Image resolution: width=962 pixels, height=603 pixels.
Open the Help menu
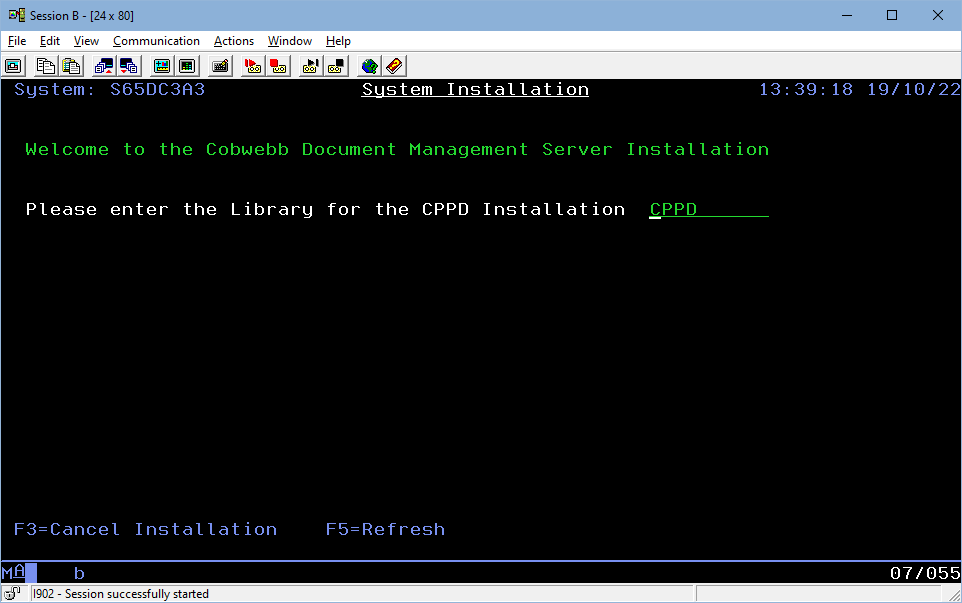tap(338, 41)
